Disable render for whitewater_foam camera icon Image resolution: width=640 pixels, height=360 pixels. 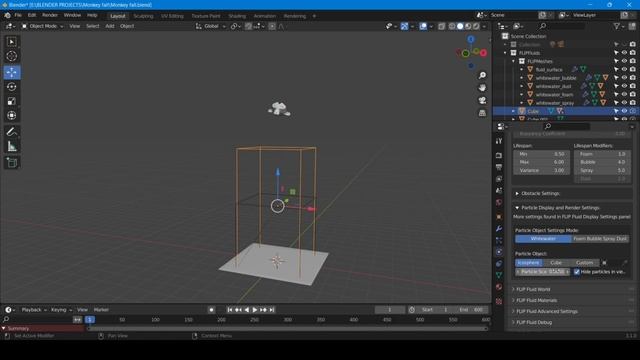tap(633, 94)
